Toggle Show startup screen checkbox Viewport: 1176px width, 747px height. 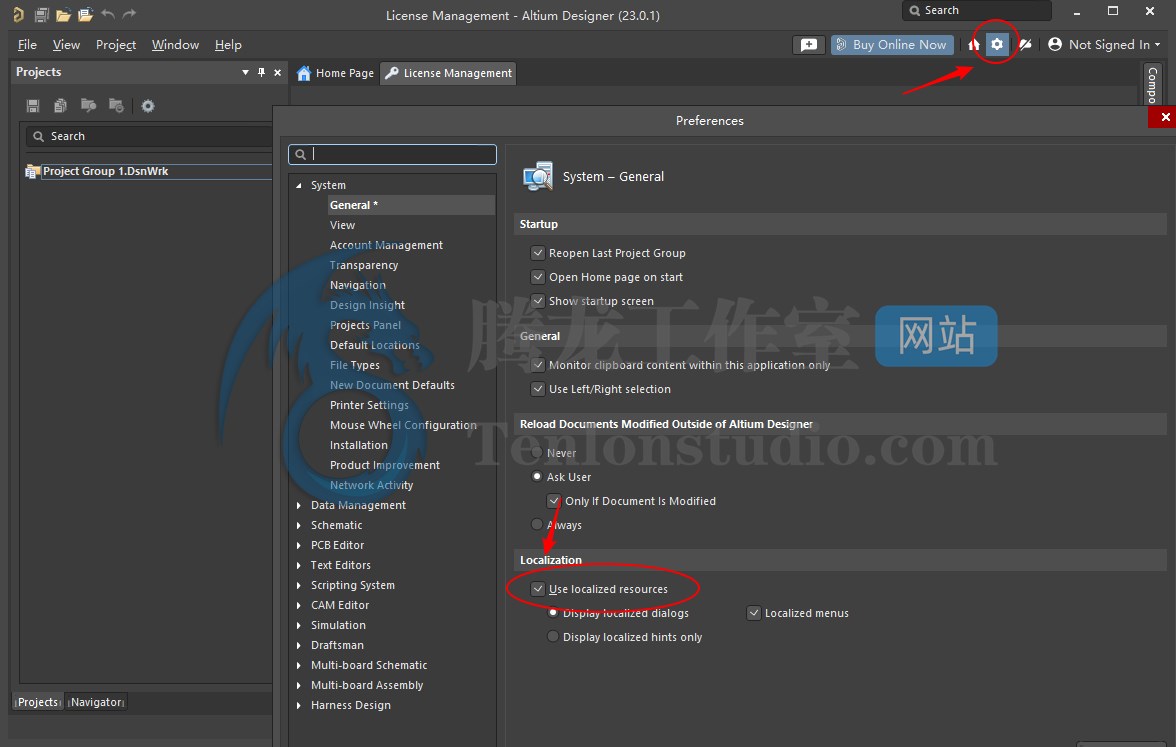point(537,301)
